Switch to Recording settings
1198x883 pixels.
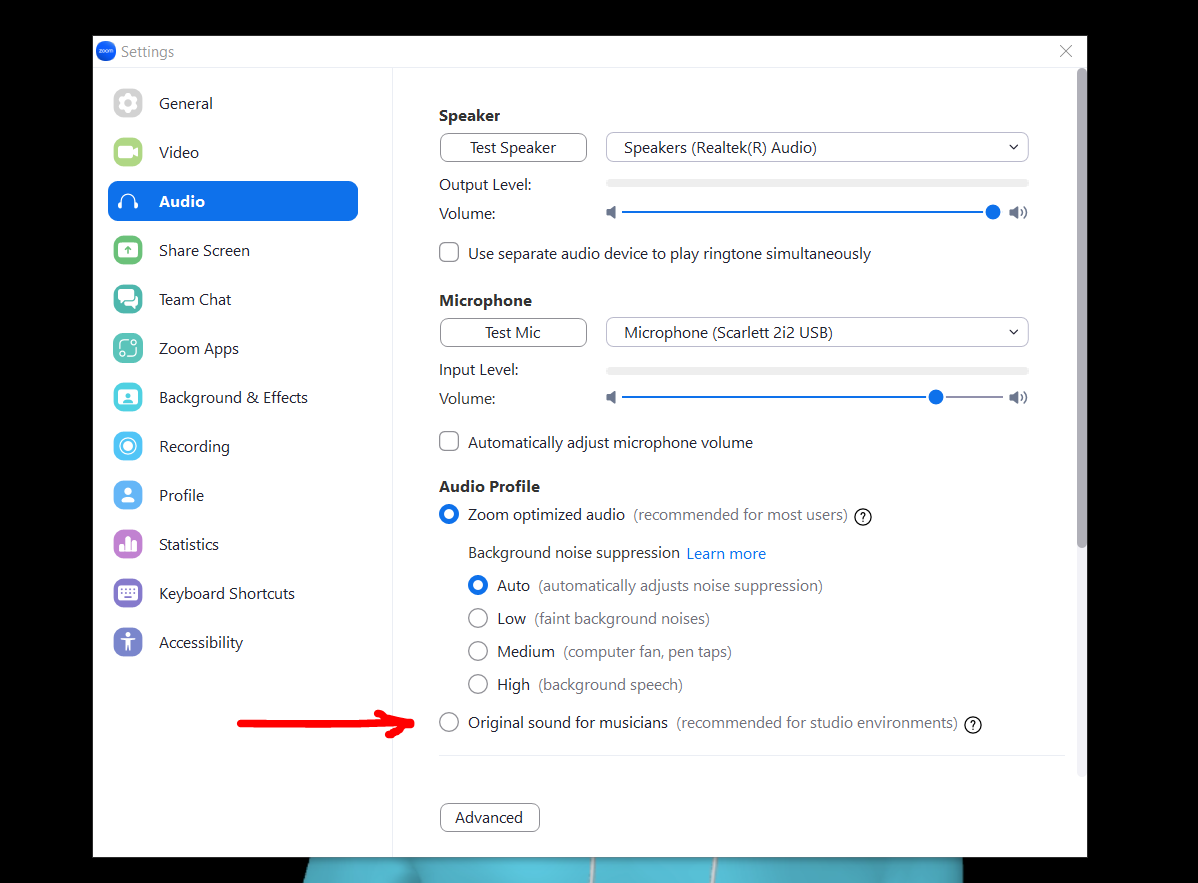coord(232,446)
